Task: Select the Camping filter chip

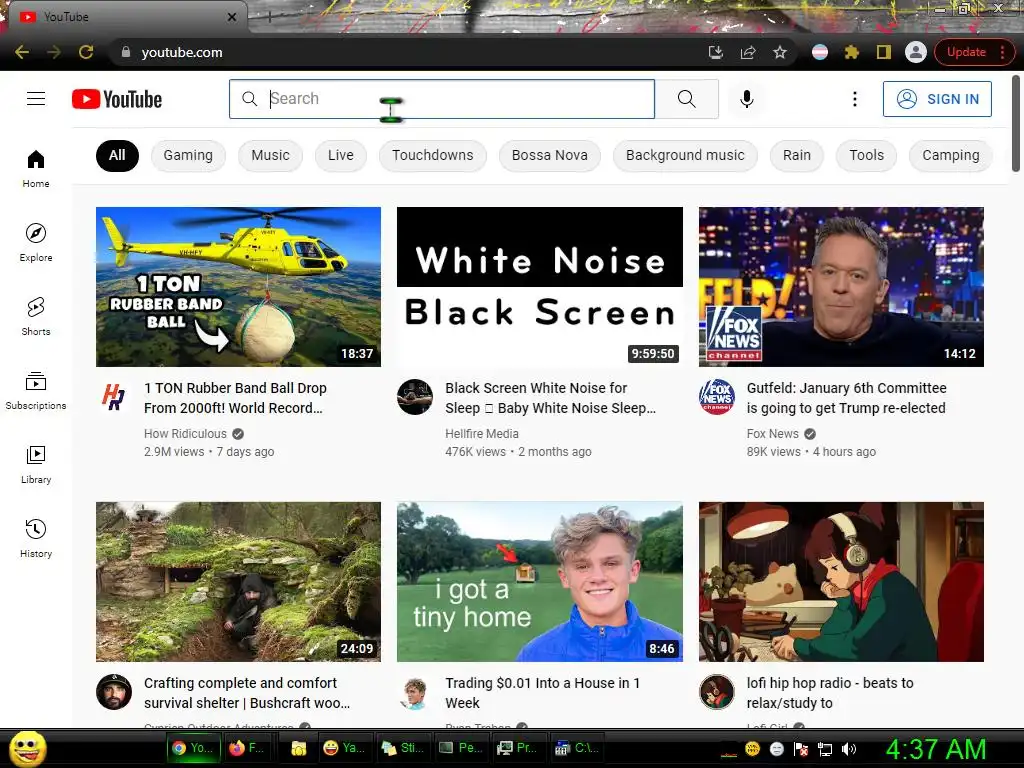Action: [951, 155]
